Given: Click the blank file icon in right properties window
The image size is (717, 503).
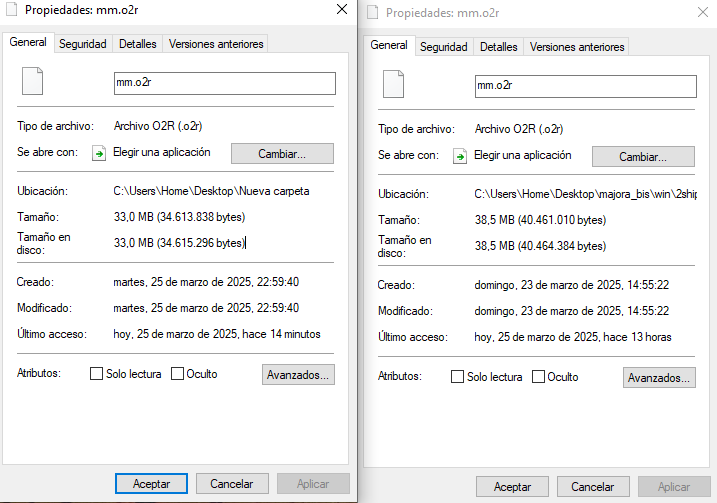Looking at the screenshot, I should click(393, 84).
